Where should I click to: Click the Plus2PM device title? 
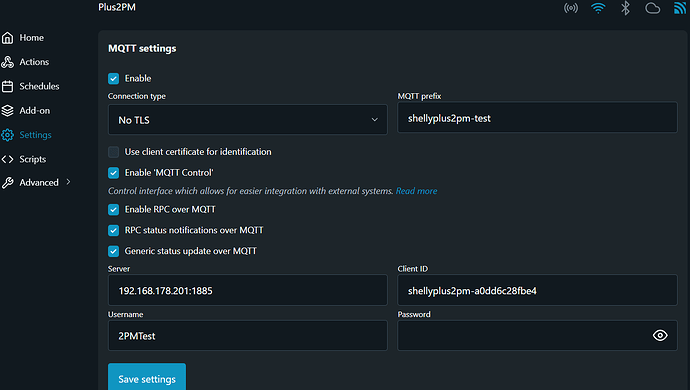pos(117,7)
